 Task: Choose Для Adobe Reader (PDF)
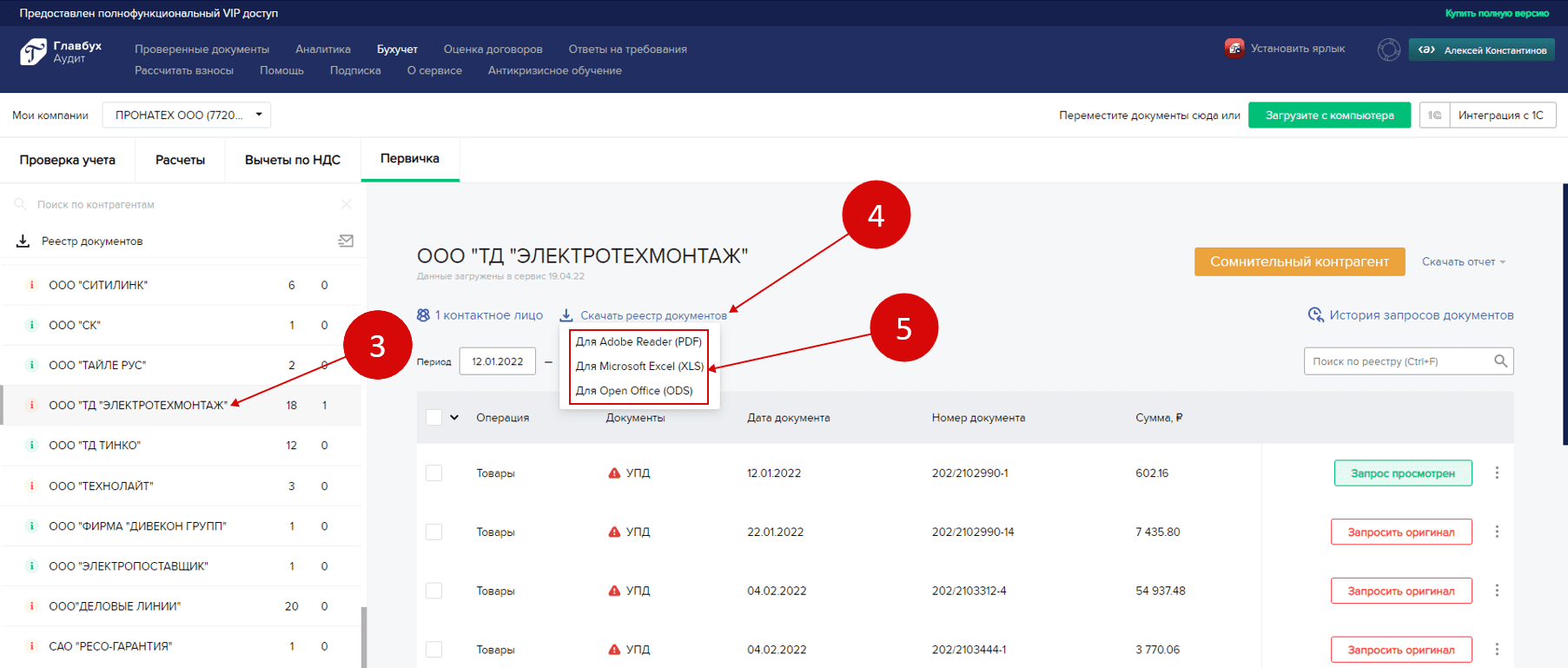tap(638, 341)
